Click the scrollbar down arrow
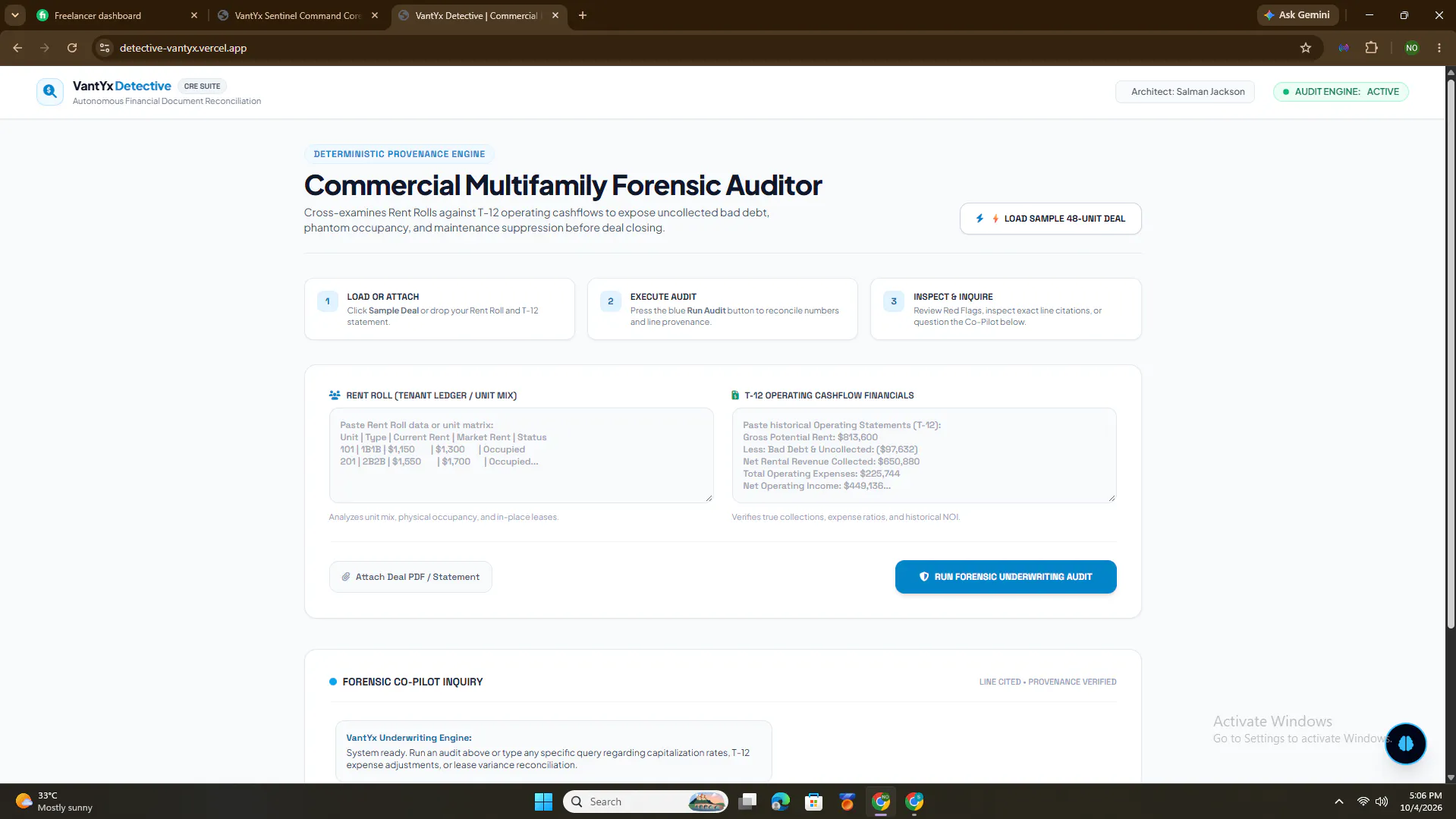This screenshot has width=1456, height=819. pyautogui.click(x=1451, y=777)
